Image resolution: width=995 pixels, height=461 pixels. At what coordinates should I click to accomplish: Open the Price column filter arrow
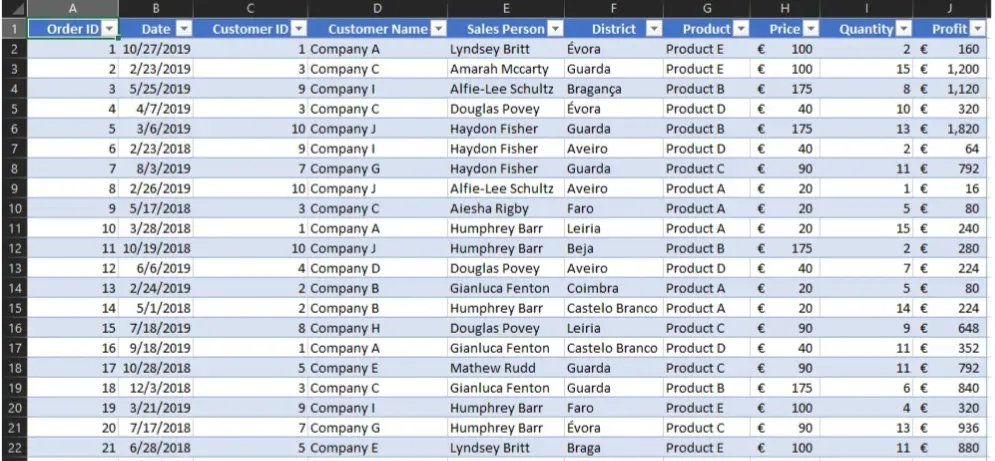click(x=810, y=29)
